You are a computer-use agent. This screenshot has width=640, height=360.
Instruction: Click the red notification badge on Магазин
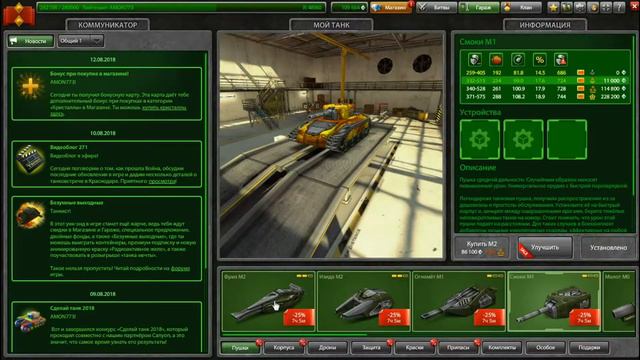coord(411,4)
